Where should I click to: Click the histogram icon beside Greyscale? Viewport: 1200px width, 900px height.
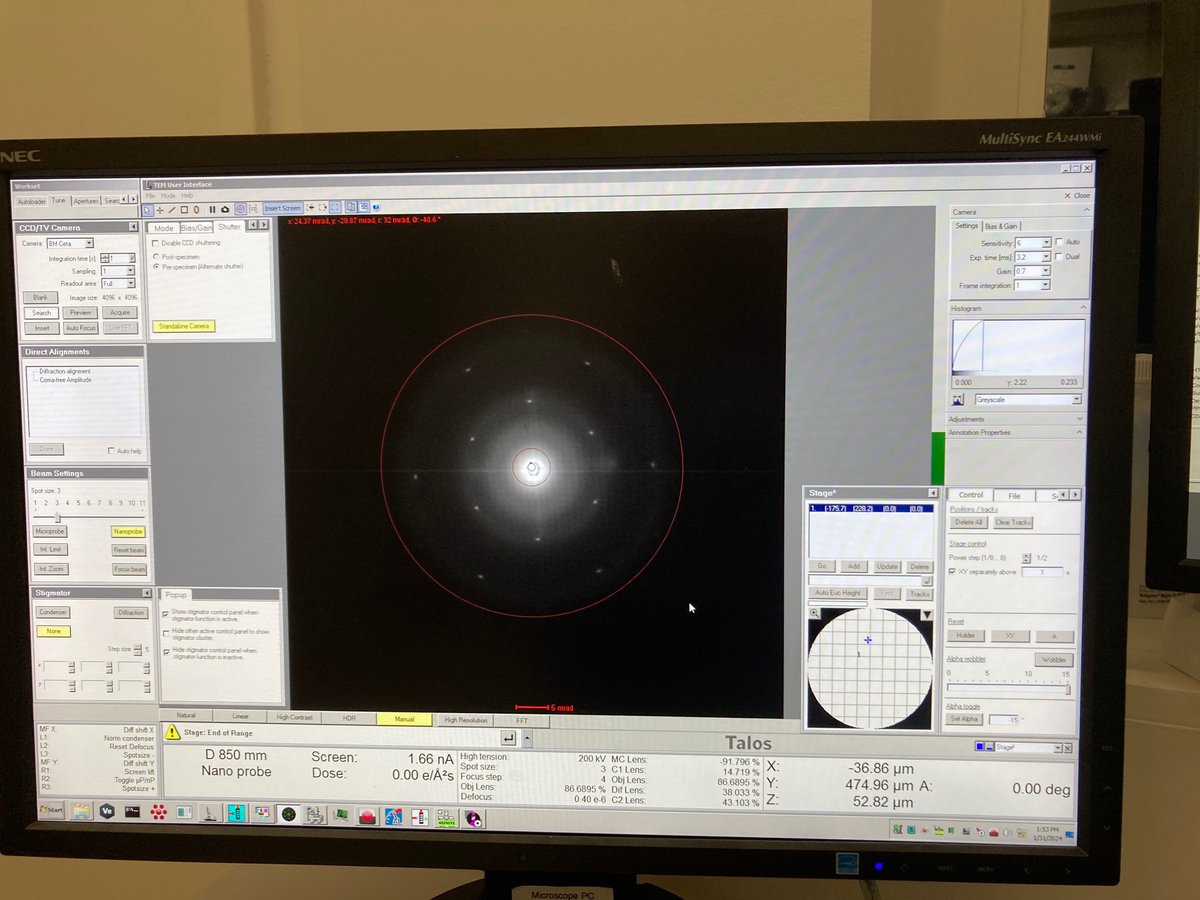[957, 399]
